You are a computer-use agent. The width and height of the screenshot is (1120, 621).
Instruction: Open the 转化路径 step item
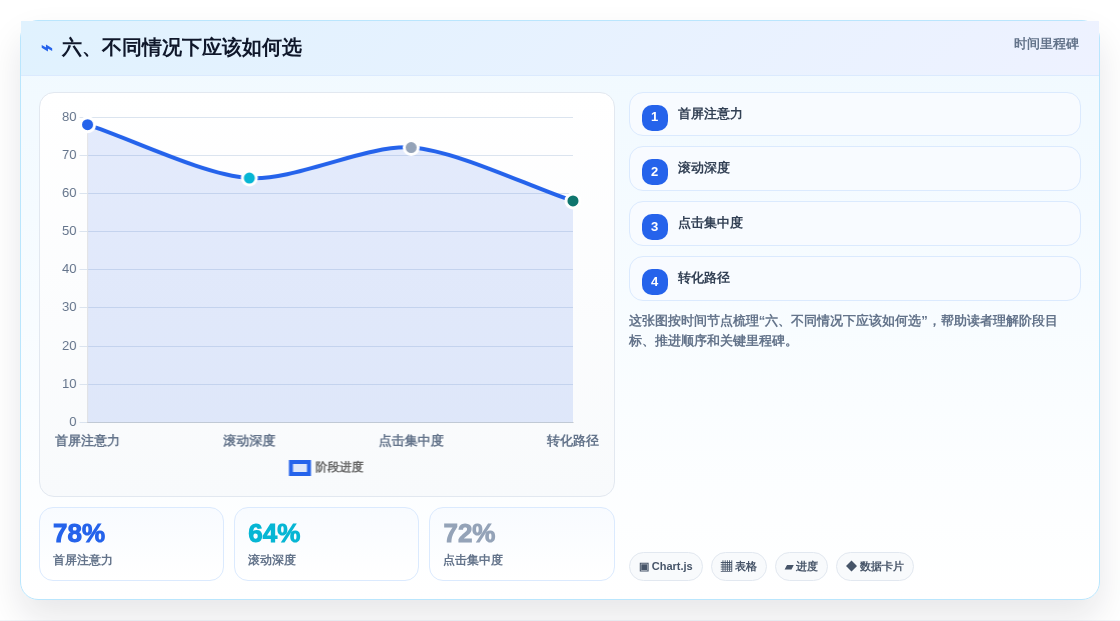(854, 279)
